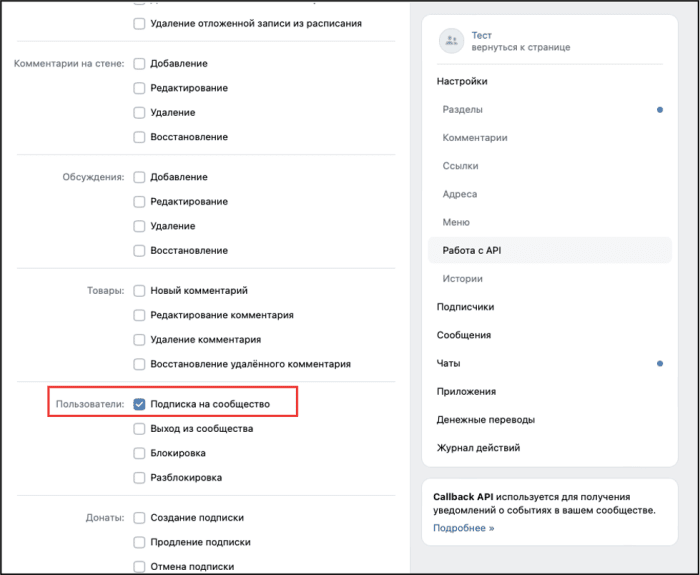Click the Тест community avatar icon
The height and width of the screenshot is (575, 700).
pyautogui.click(x=451, y=42)
